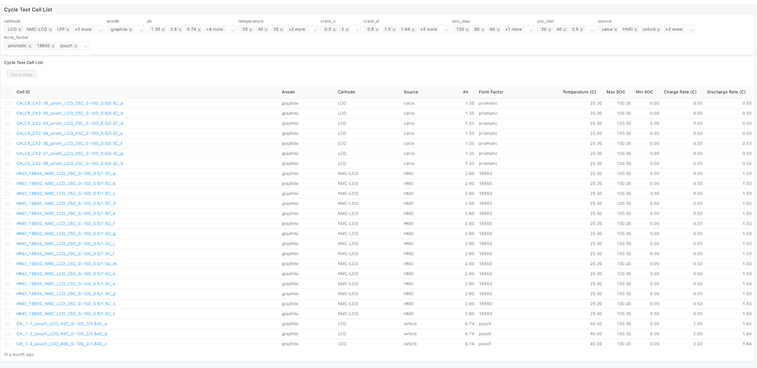This screenshot has height=368, width=757.
Task: Expand the anode filter dropdown arrow
Action: (140, 29)
